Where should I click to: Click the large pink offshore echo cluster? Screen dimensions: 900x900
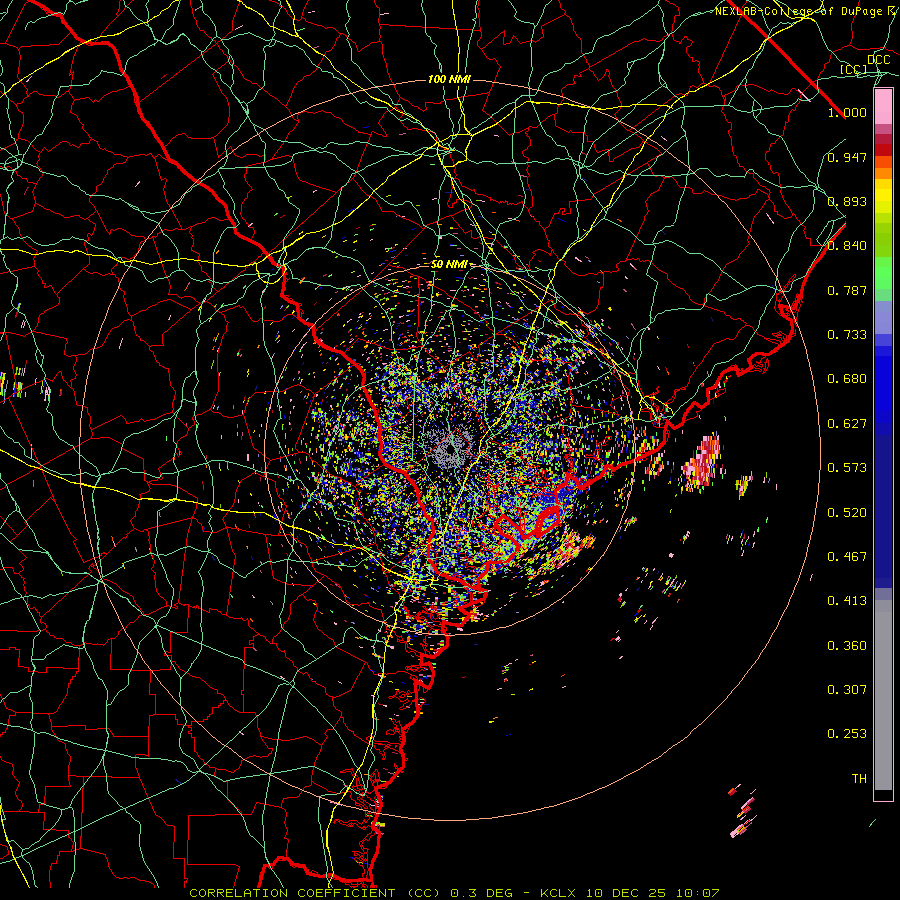point(702,462)
